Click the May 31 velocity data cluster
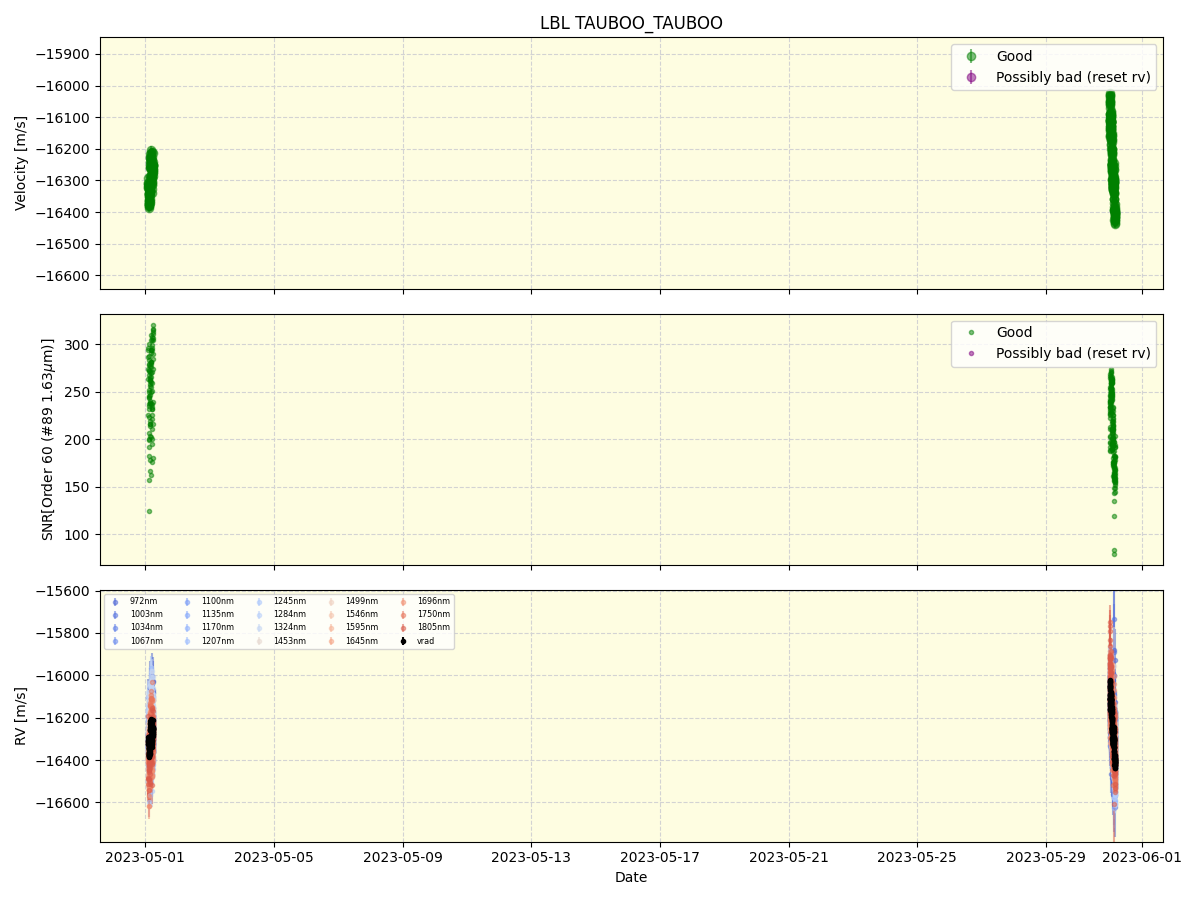Viewport: 1200px width, 900px height. click(1113, 159)
